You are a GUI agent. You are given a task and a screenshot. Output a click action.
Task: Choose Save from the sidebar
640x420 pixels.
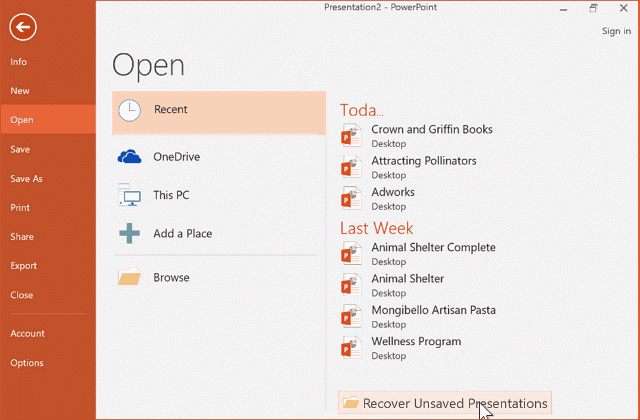48,149
